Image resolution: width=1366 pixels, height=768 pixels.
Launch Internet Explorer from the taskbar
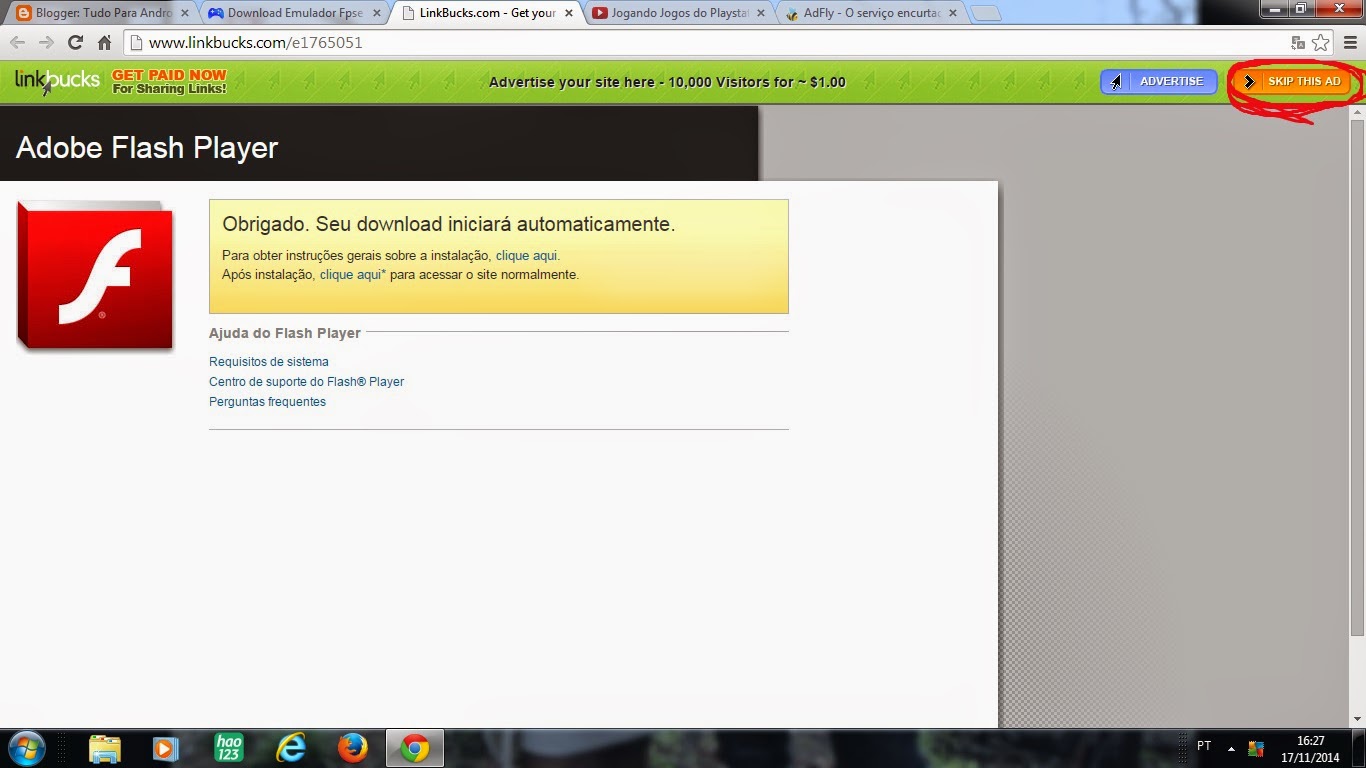coord(291,748)
